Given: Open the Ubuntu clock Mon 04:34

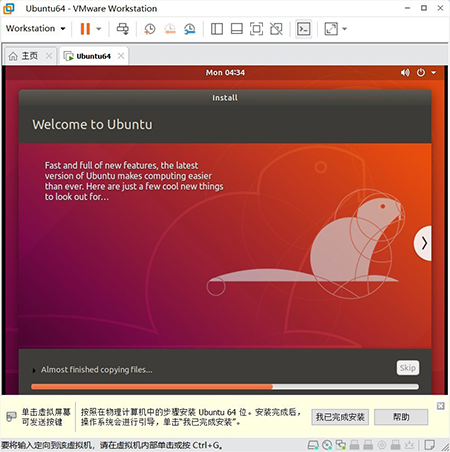Looking at the screenshot, I should (225, 72).
